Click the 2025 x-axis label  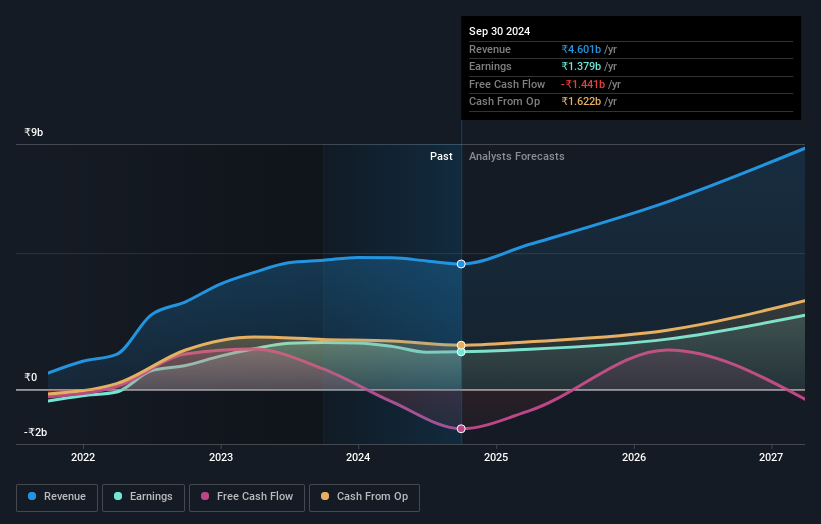(x=496, y=457)
